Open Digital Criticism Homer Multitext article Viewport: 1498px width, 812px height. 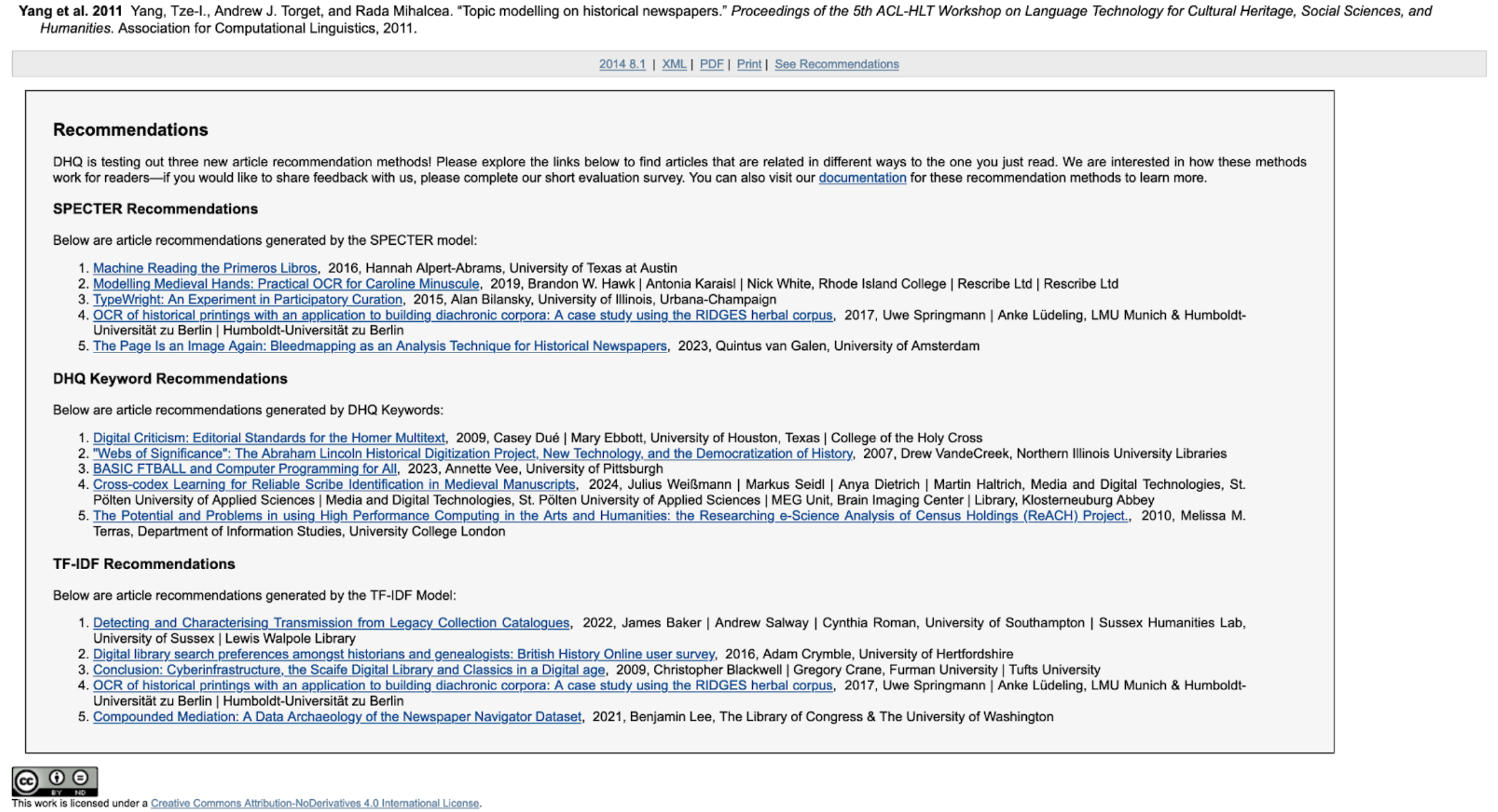268,438
